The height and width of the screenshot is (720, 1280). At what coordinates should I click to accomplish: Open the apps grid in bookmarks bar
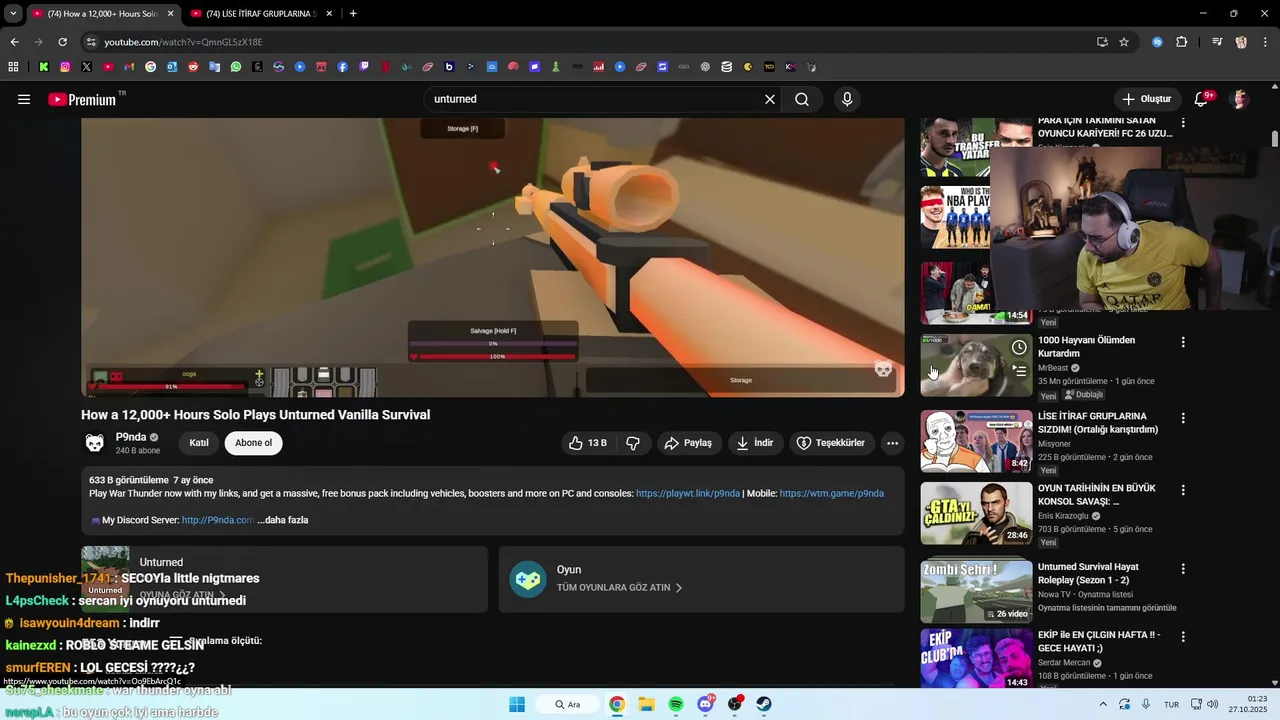pyautogui.click(x=13, y=67)
